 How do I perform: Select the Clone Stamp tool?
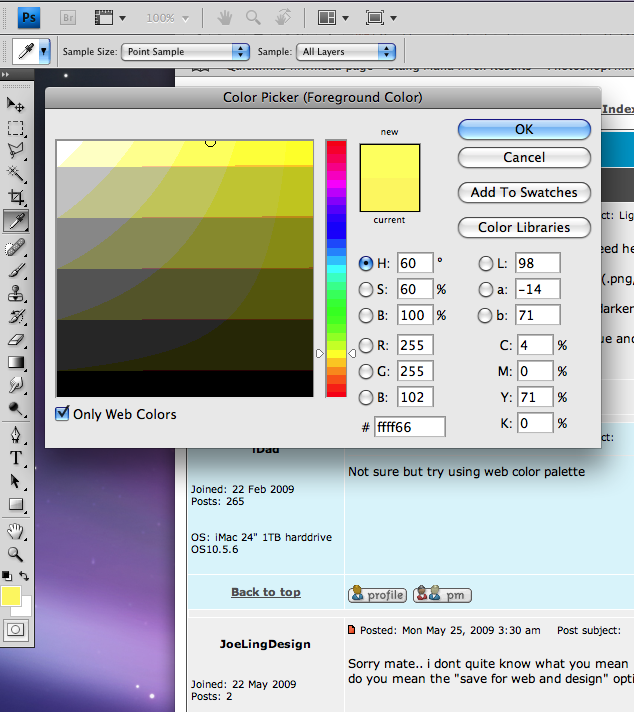pyautogui.click(x=16, y=293)
